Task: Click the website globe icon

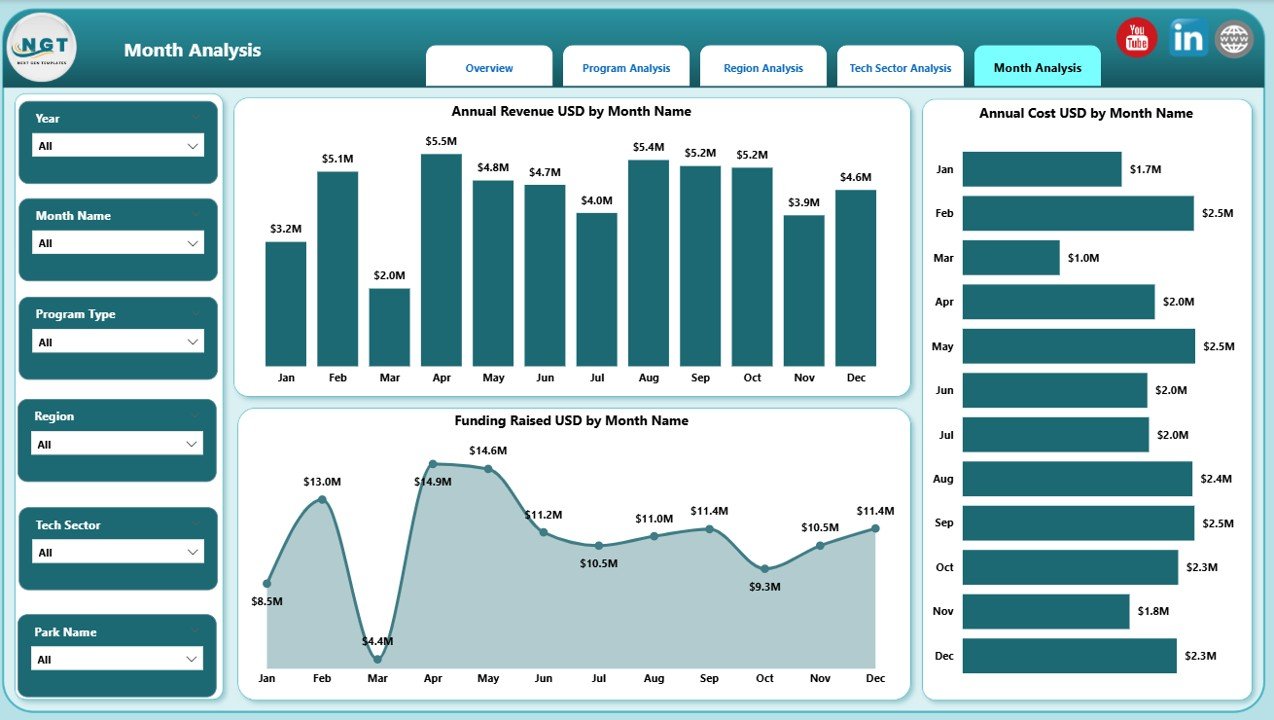Action: tap(1233, 37)
